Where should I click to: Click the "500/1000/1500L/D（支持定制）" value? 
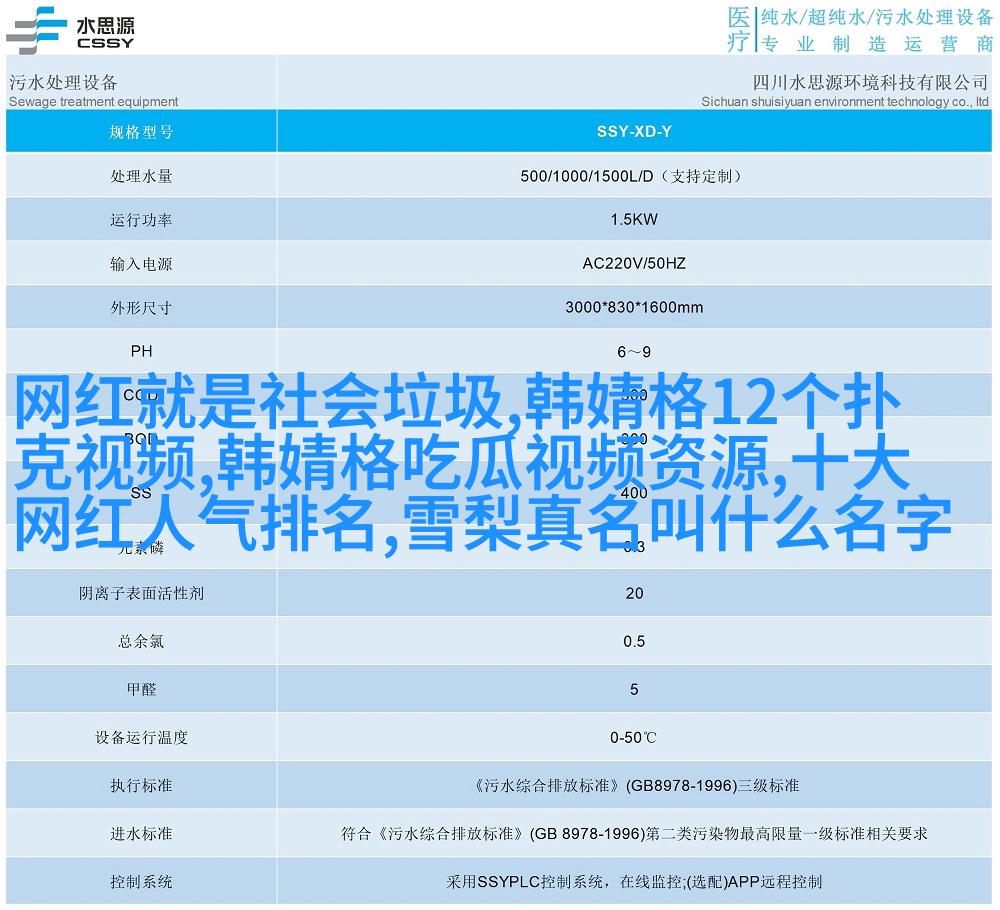[634, 176]
